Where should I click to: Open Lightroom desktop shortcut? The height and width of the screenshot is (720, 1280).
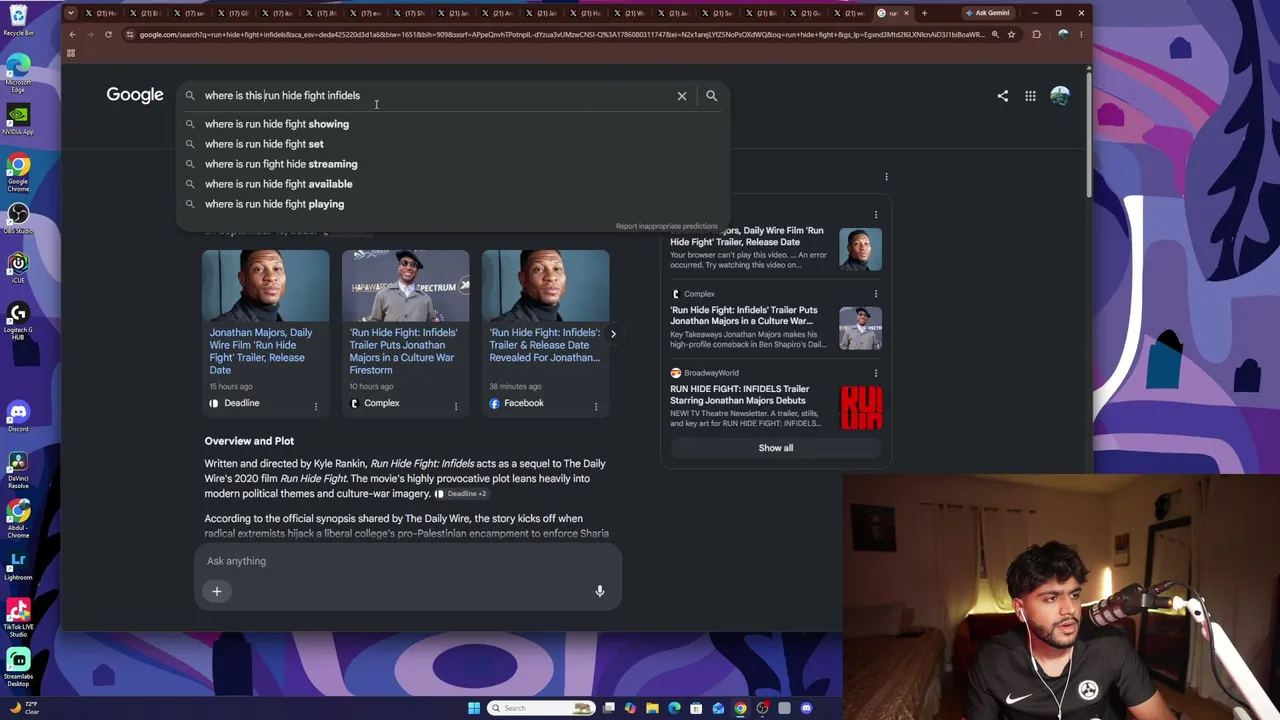coord(18,566)
